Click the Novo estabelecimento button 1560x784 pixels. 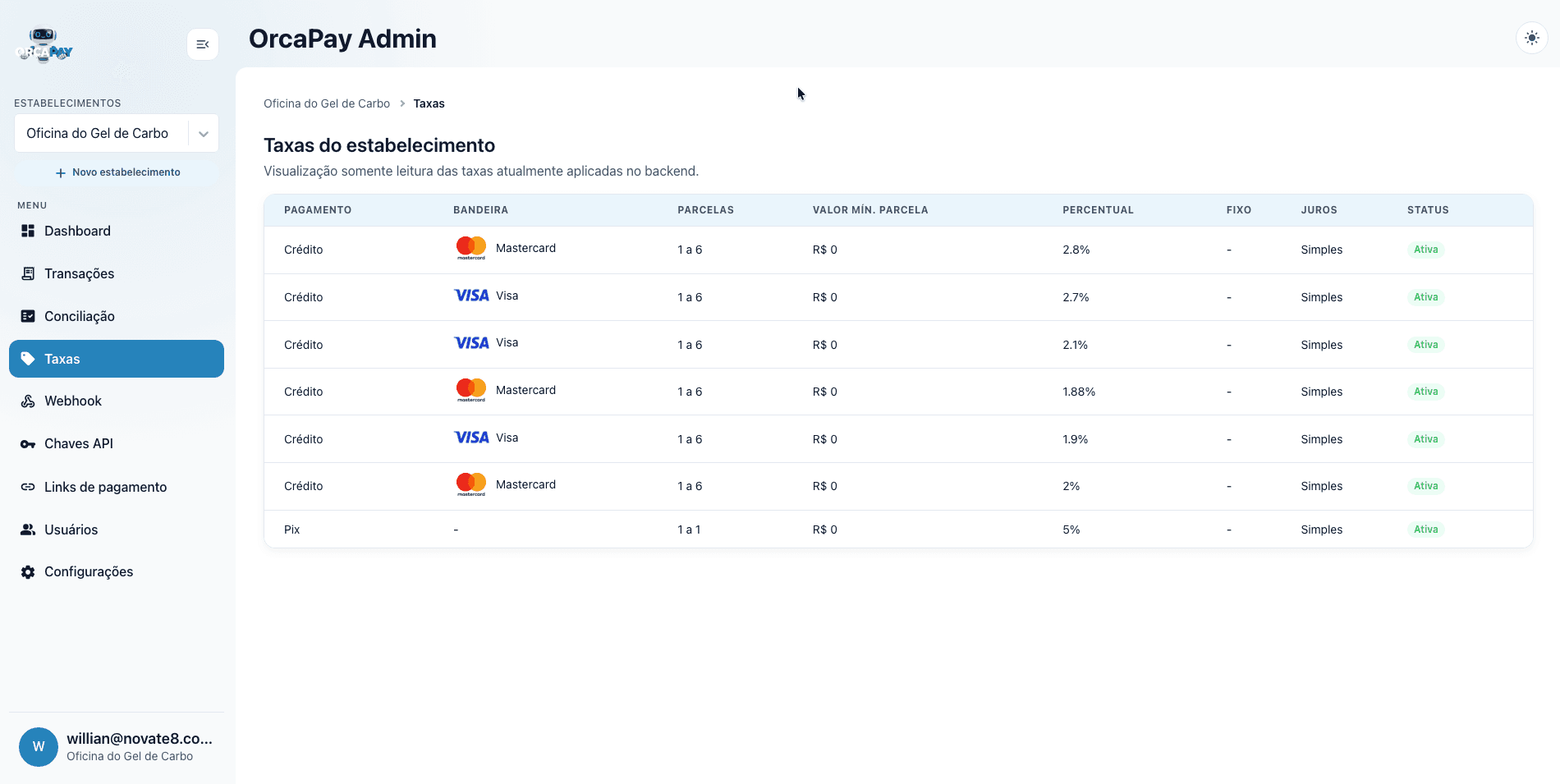pos(117,172)
